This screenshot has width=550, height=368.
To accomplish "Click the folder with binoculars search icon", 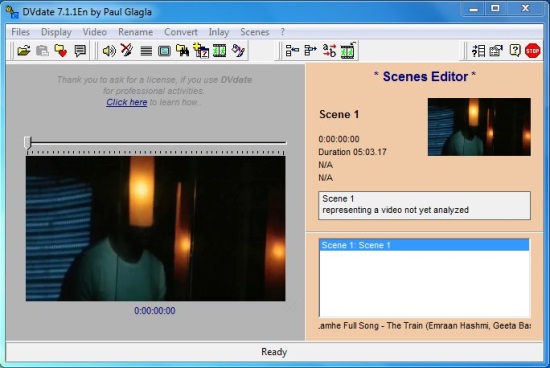I will (182, 51).
